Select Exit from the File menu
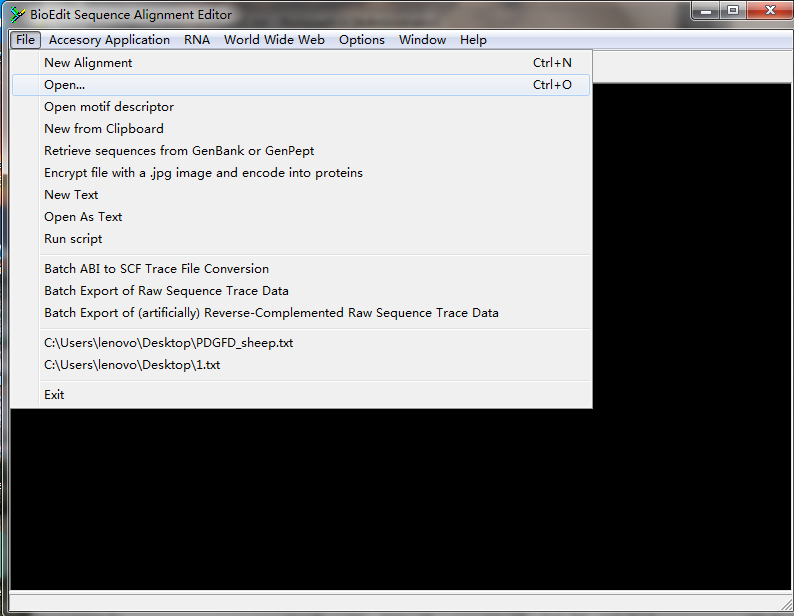 click(x=301, y=395)
